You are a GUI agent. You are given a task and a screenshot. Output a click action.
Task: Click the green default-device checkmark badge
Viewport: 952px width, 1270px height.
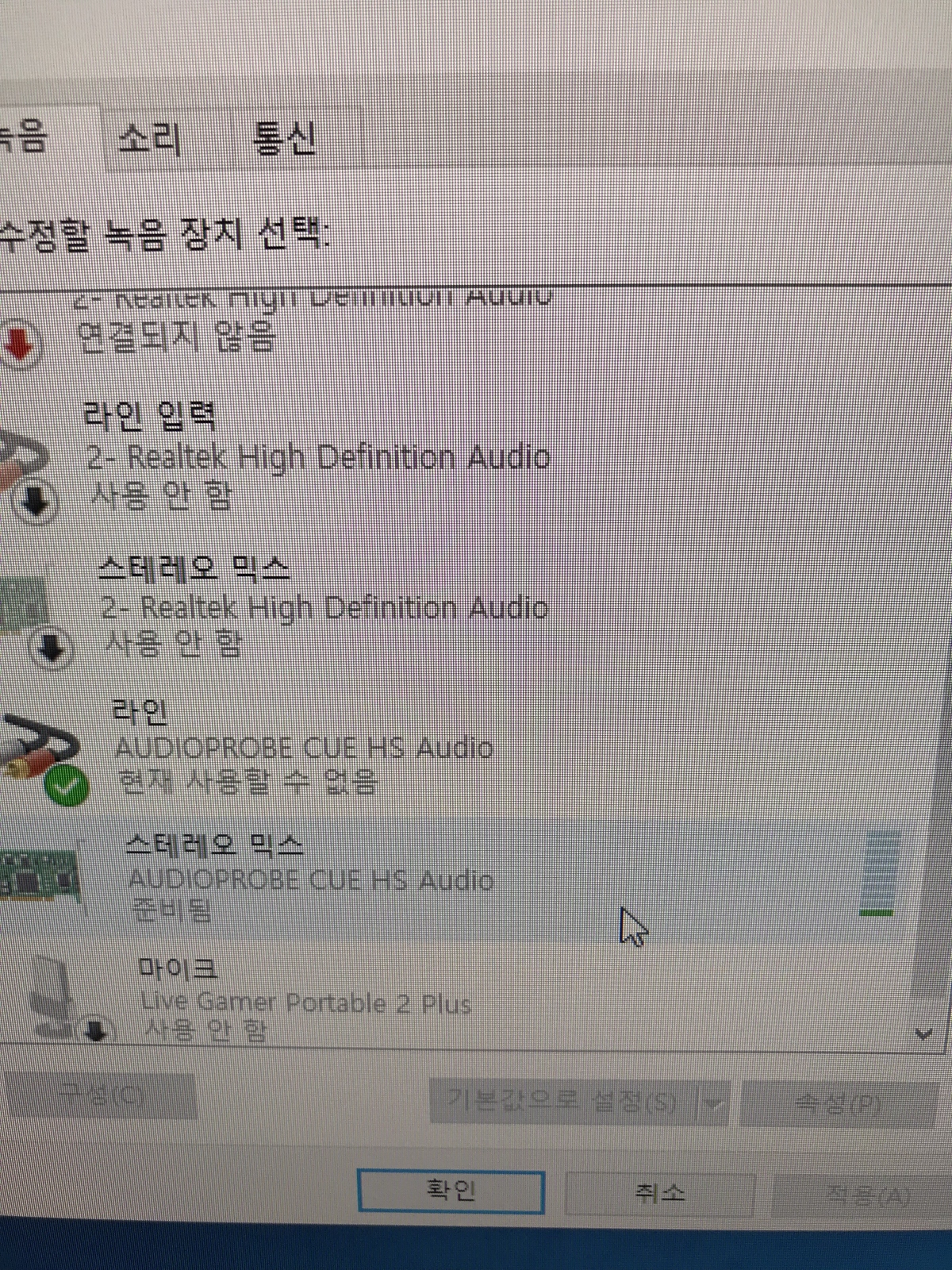(x=67, y=787)
